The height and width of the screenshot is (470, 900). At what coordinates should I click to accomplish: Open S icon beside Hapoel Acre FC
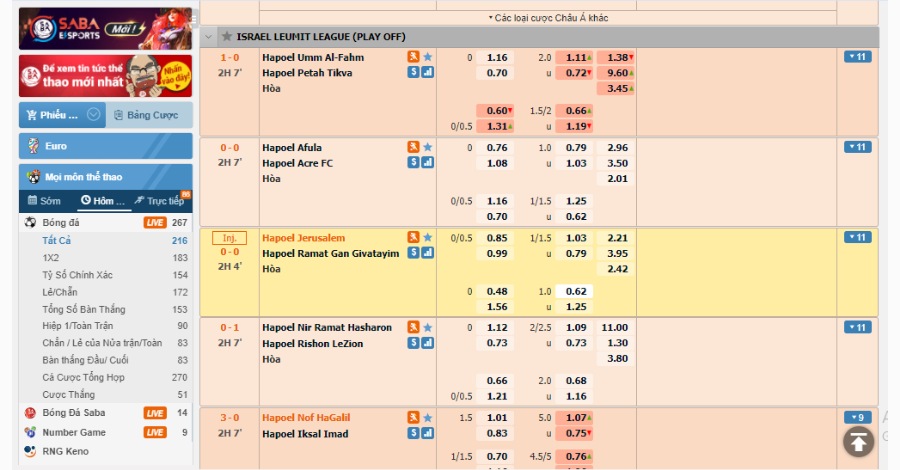click(x=413, y=162)
